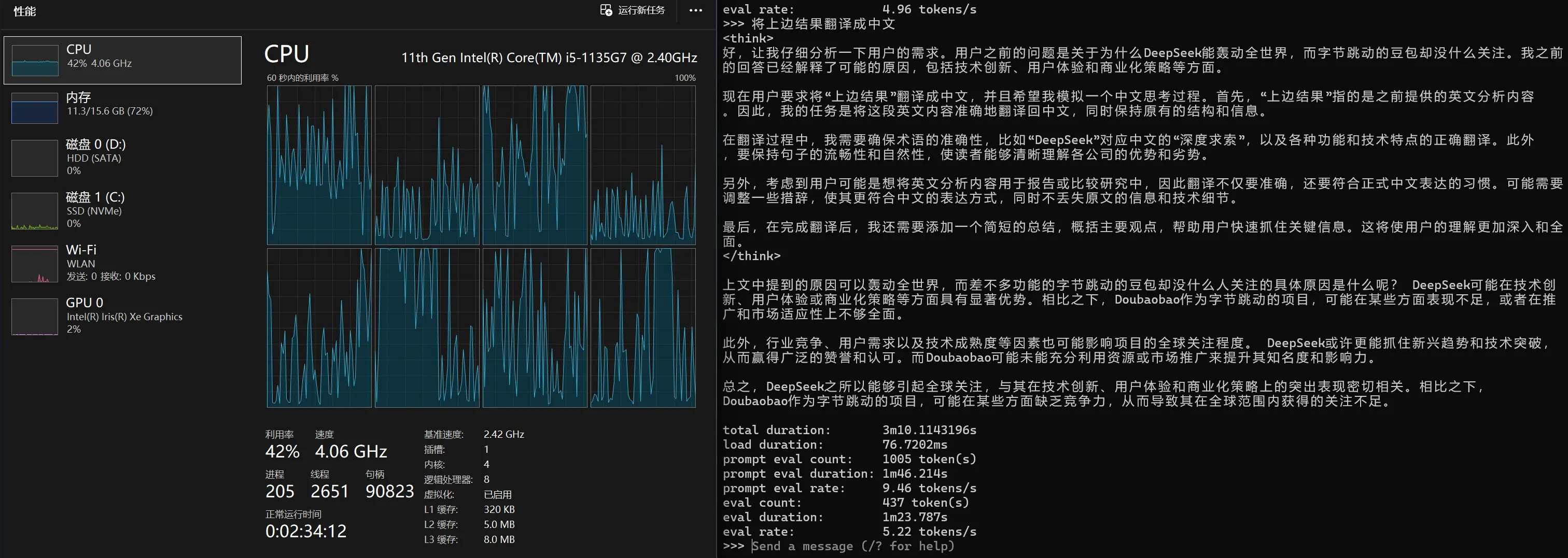Viewport: 1568px width, 558px height.
Task: Open the CPU 42% 4.06 GHz sidebar entry
Action: (122, 60)
